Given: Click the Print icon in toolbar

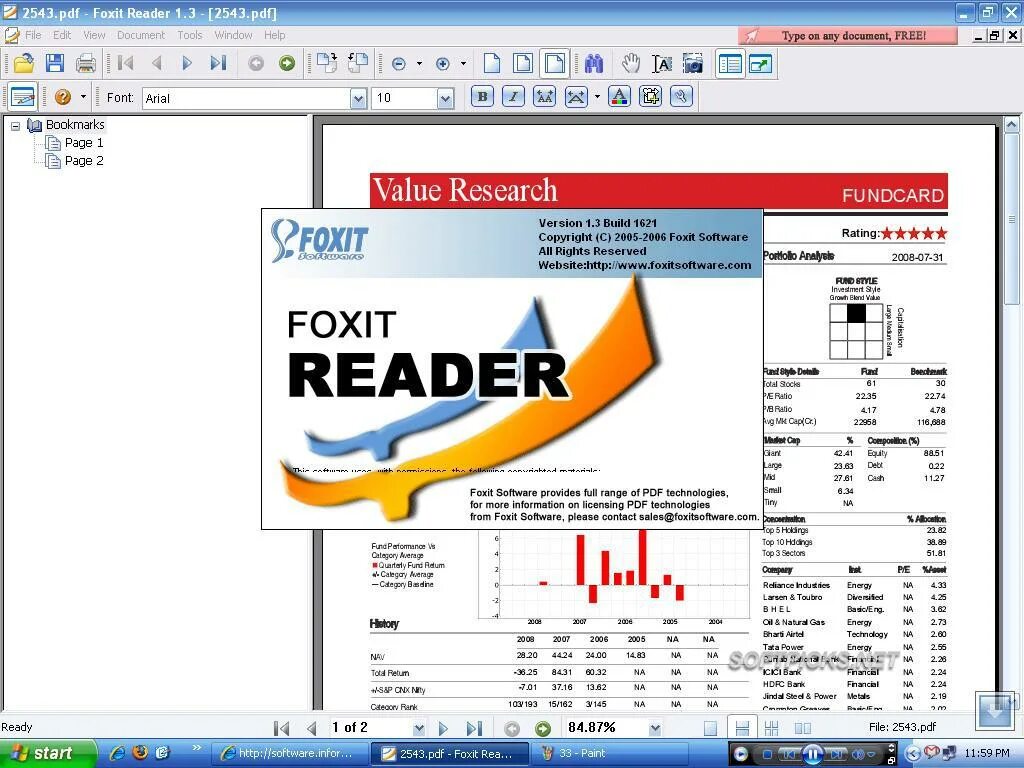Looking at the screenshot, I should pyautogui.click(x=86, y=63).
